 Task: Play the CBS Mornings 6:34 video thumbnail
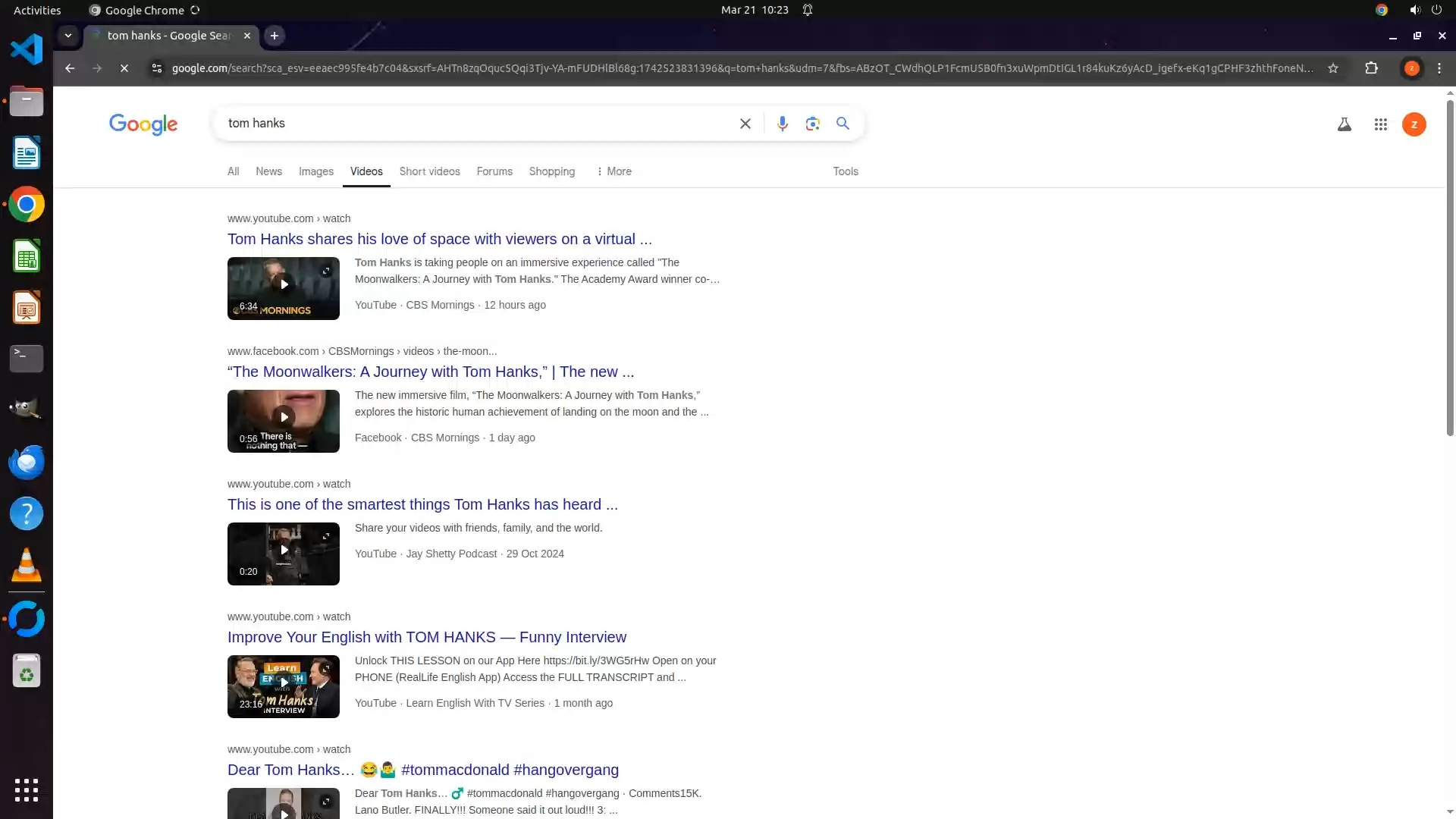click(x=284, y=285)
